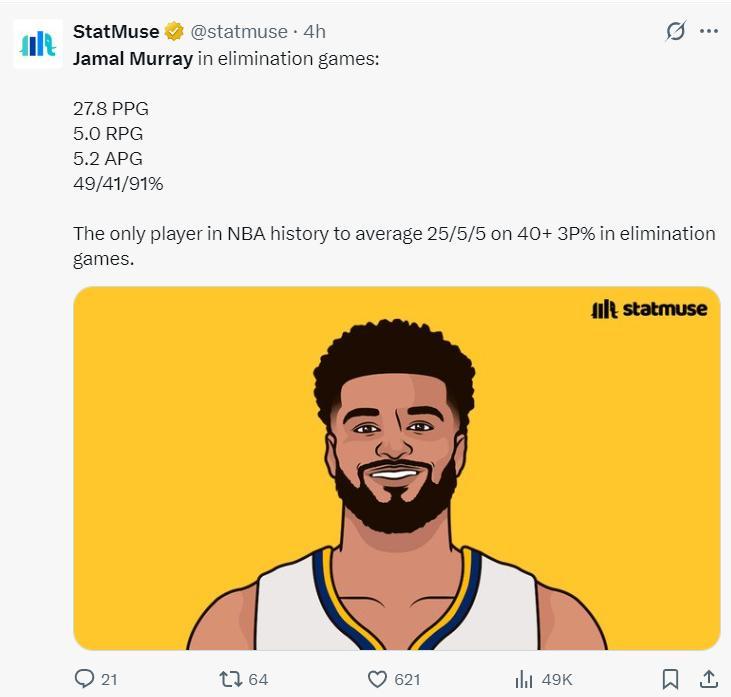Click the repost count 64
This screenshot has height=697, width=731.
[x=258, y=679]
